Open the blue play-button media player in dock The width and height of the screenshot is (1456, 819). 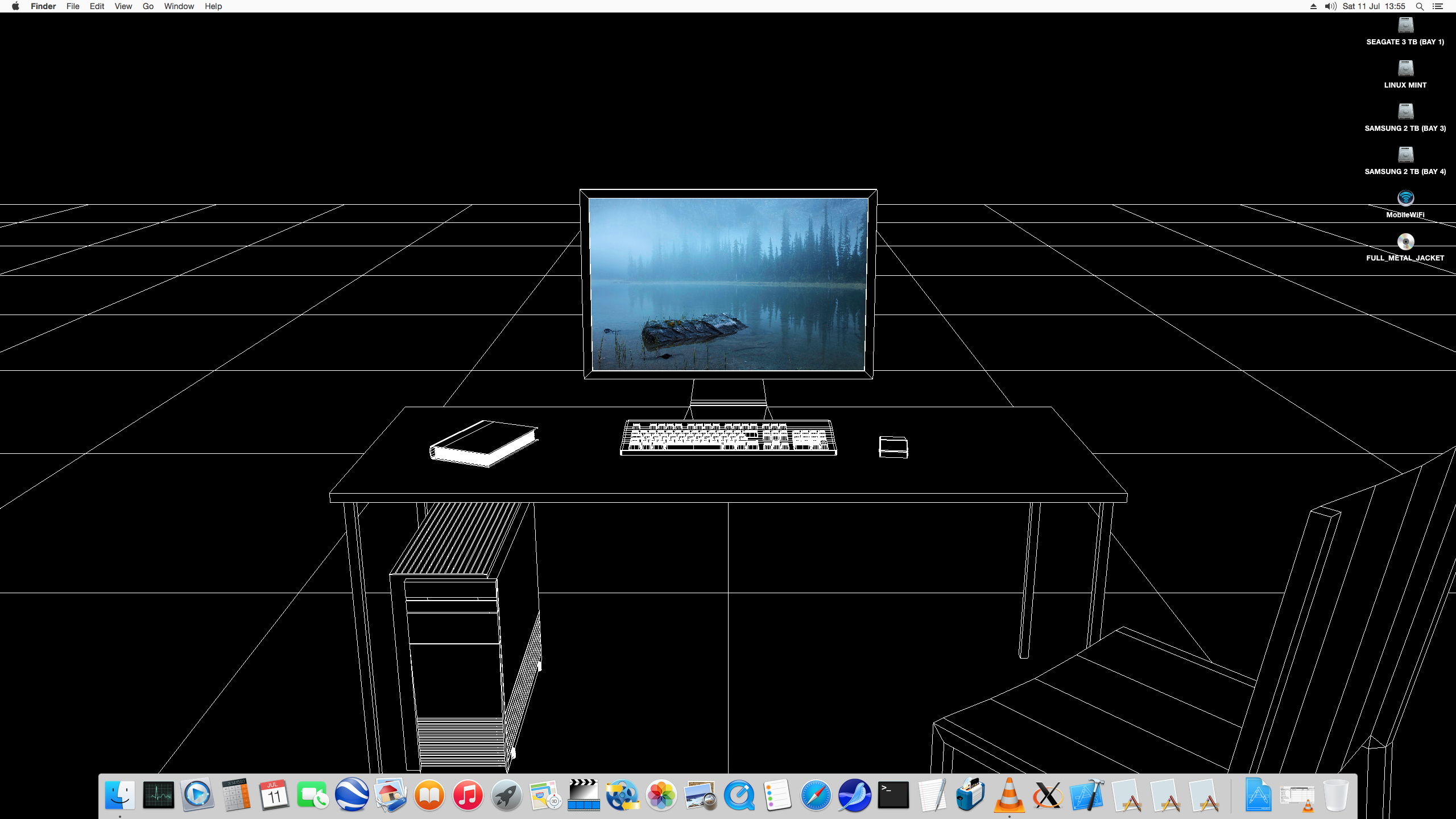click(197, 795)
